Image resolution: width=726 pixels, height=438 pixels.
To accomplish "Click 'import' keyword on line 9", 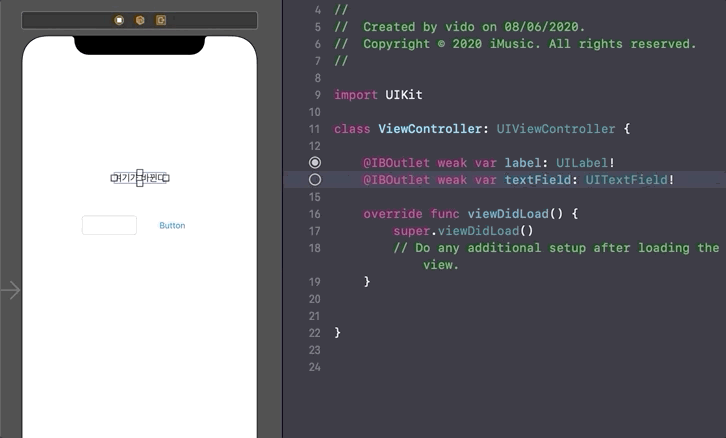I will tap(356, 95).
